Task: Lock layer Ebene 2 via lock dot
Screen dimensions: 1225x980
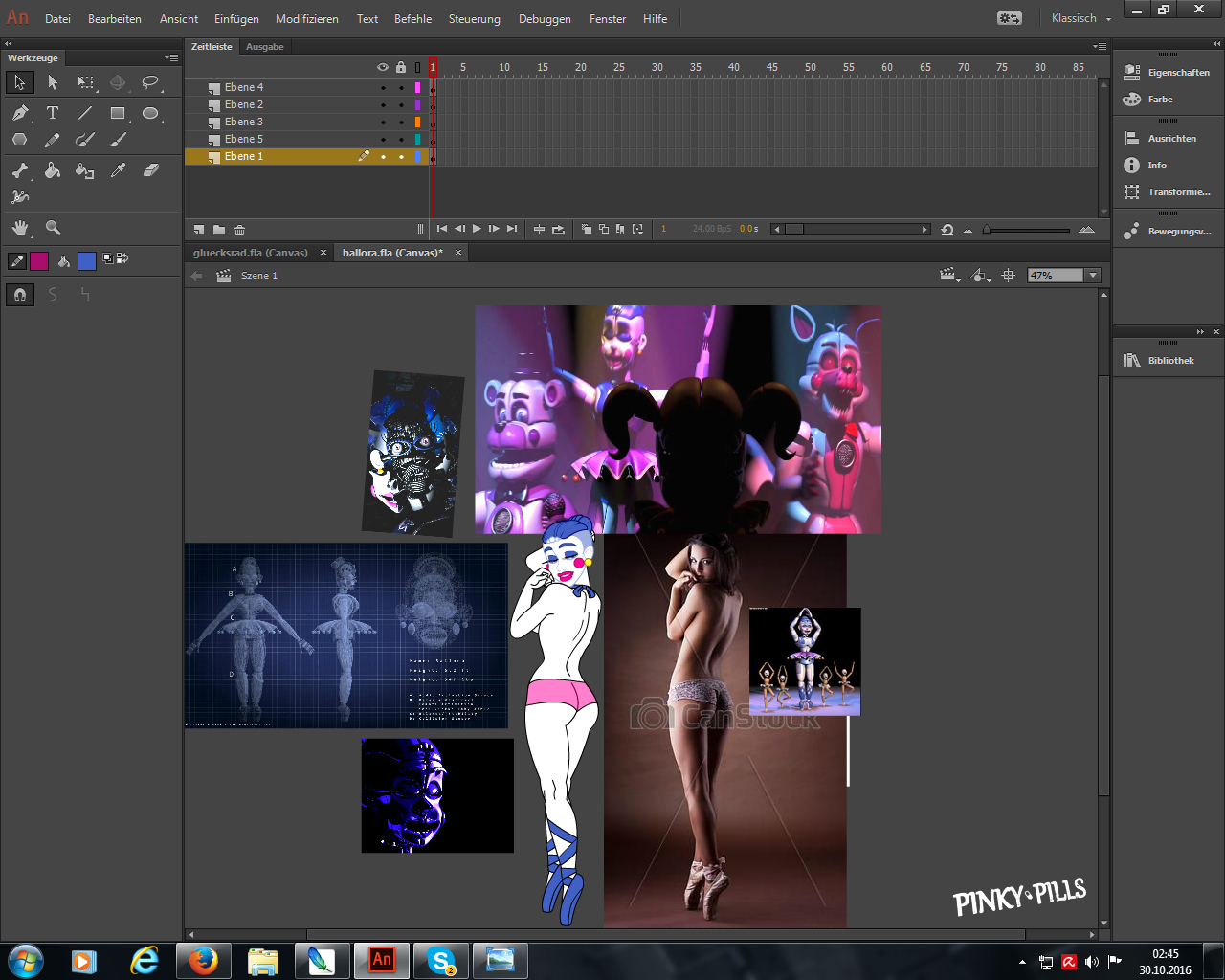Action: coord(401,104)
